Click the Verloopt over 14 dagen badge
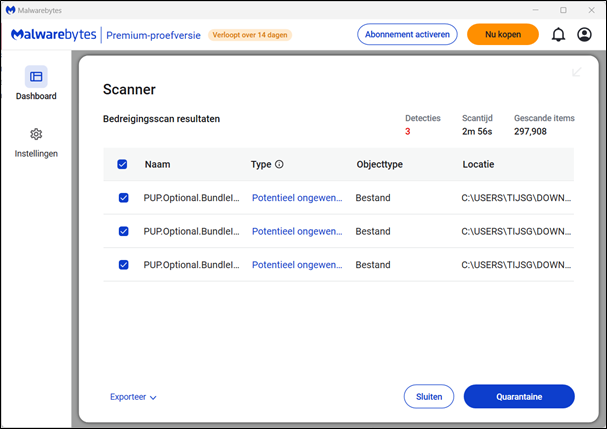Screen dimensions: 607x429 250,35
